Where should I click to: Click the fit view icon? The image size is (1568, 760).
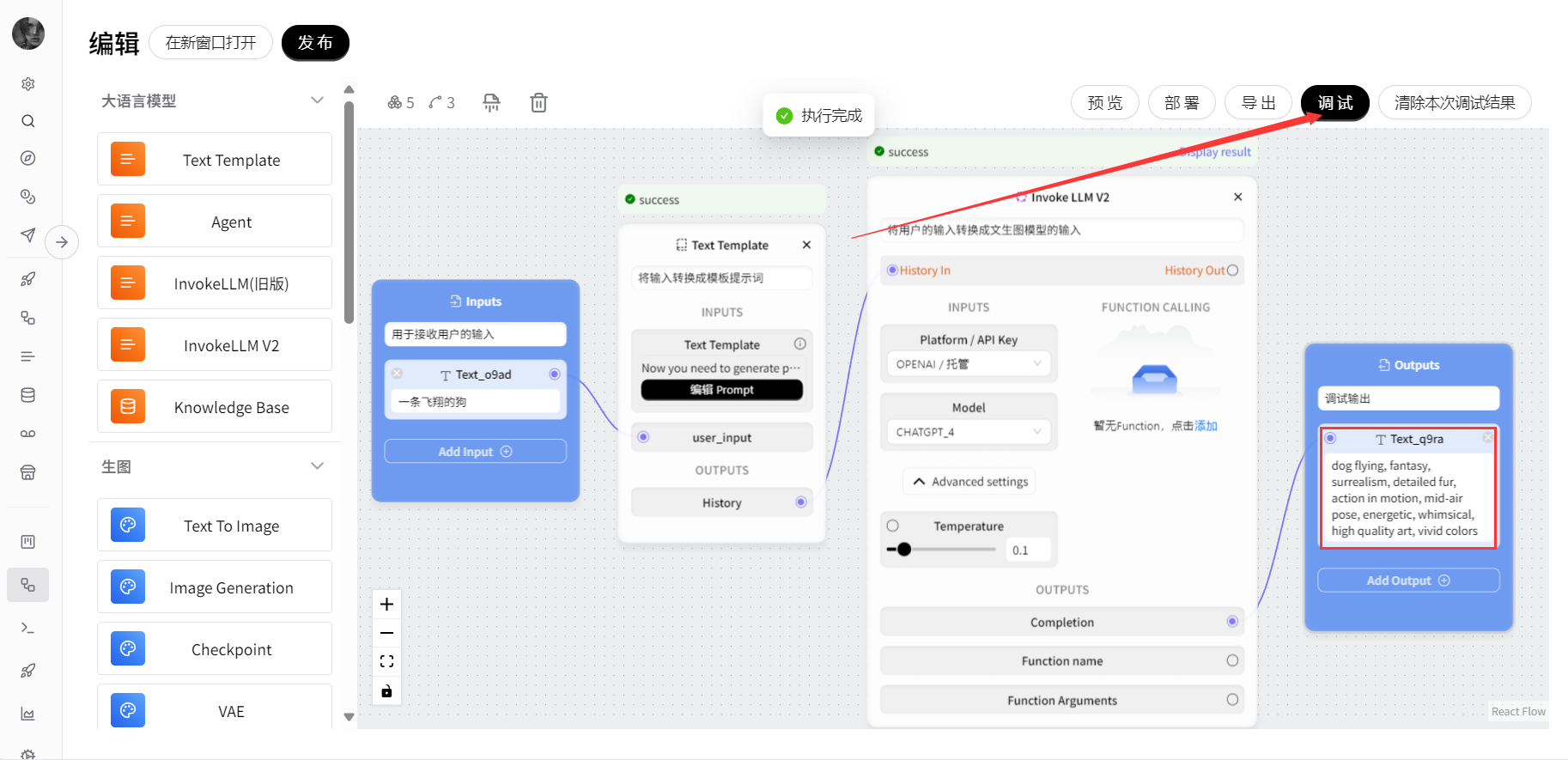coord(386,661)
